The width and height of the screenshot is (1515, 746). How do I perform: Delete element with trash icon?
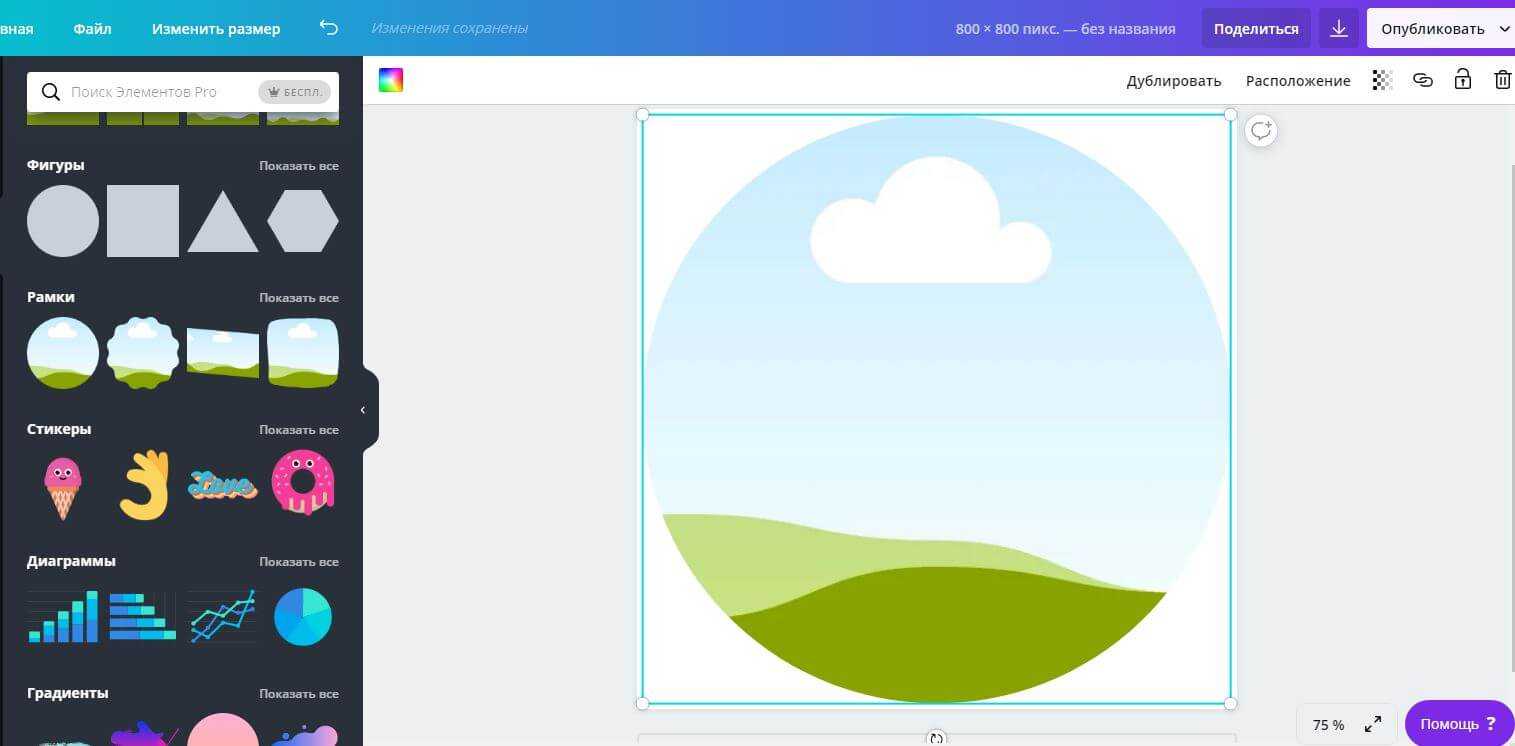coord(1502,80)
